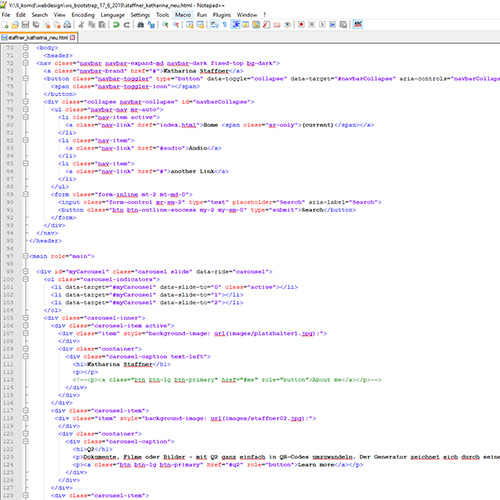Undo the last edit with the green arrow
Image resolution: width=500 pixels, height=500 pixels.
(116, 25)
